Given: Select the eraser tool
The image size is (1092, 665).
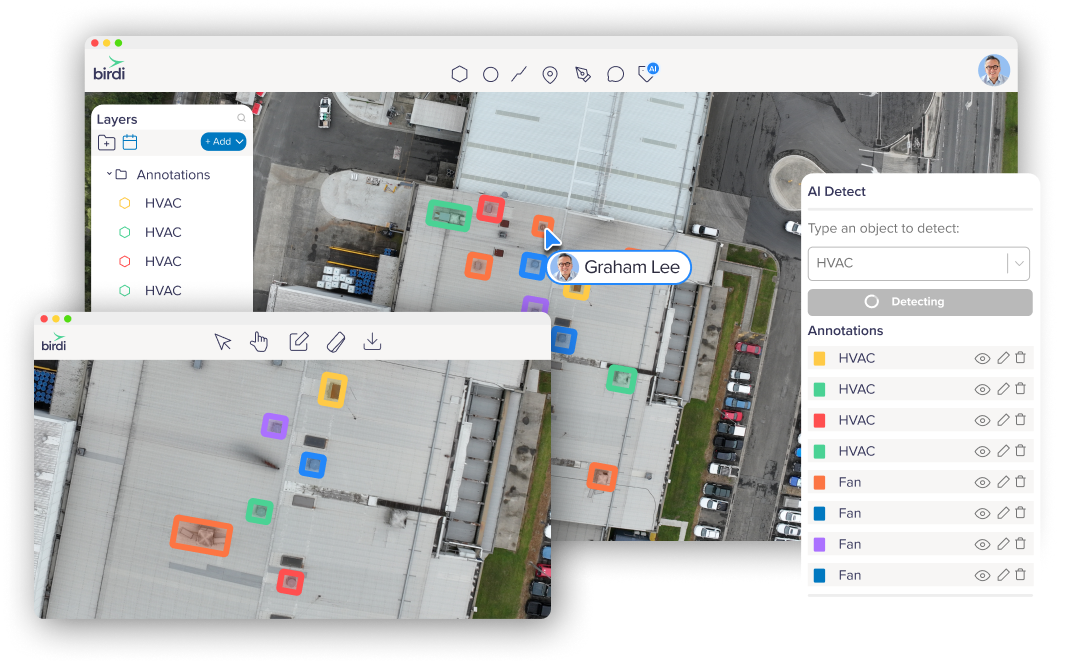Looking at the screenshot, I should click(x=336, y=341).
